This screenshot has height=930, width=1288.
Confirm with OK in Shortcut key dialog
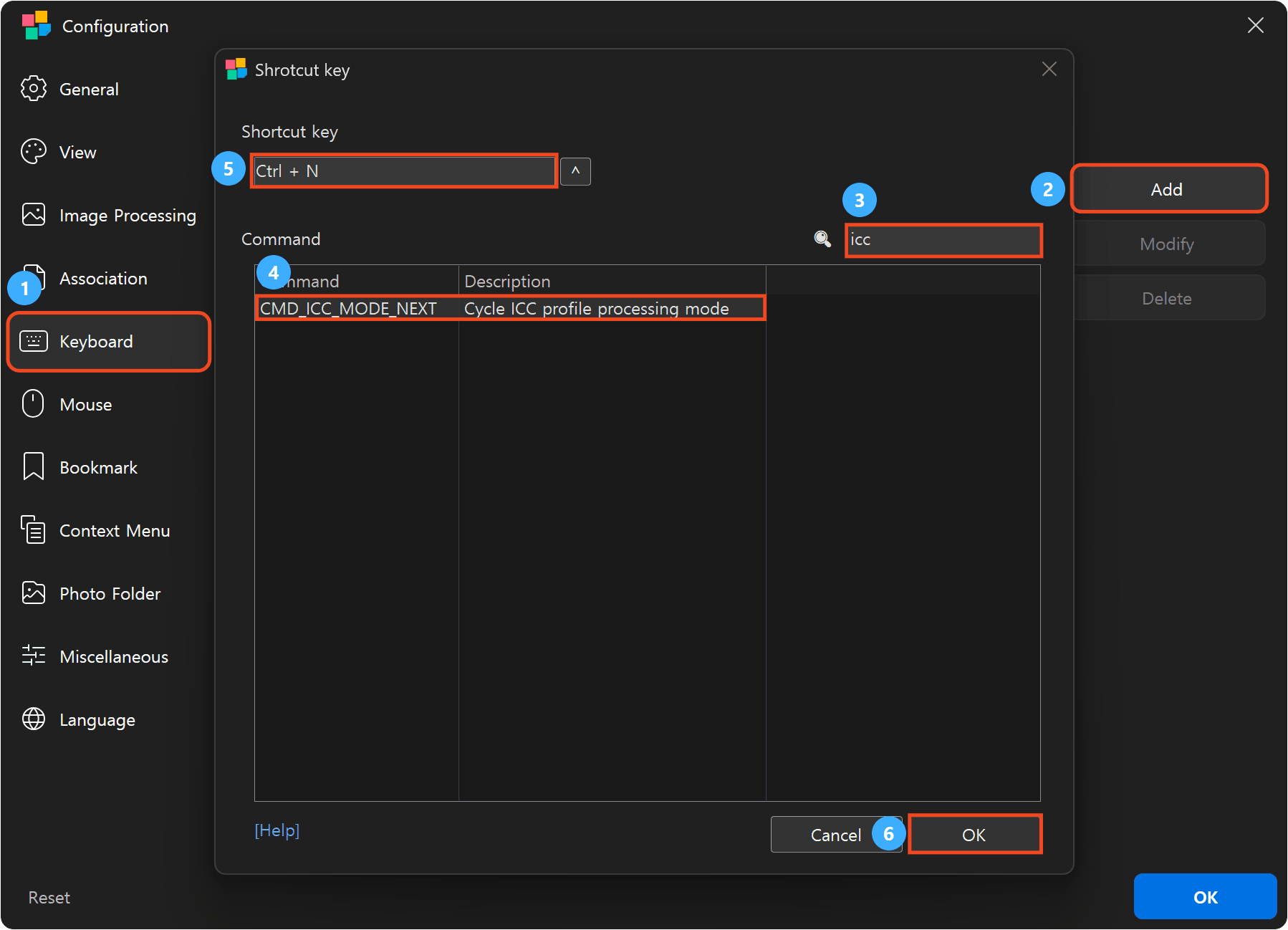pos(974,835)
